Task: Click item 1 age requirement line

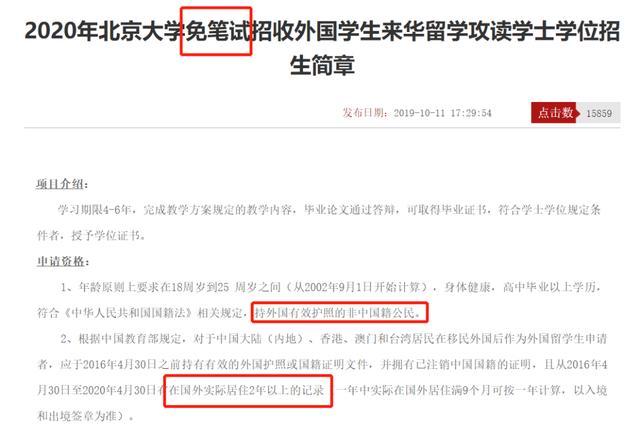Action: [x=331, y=287]
